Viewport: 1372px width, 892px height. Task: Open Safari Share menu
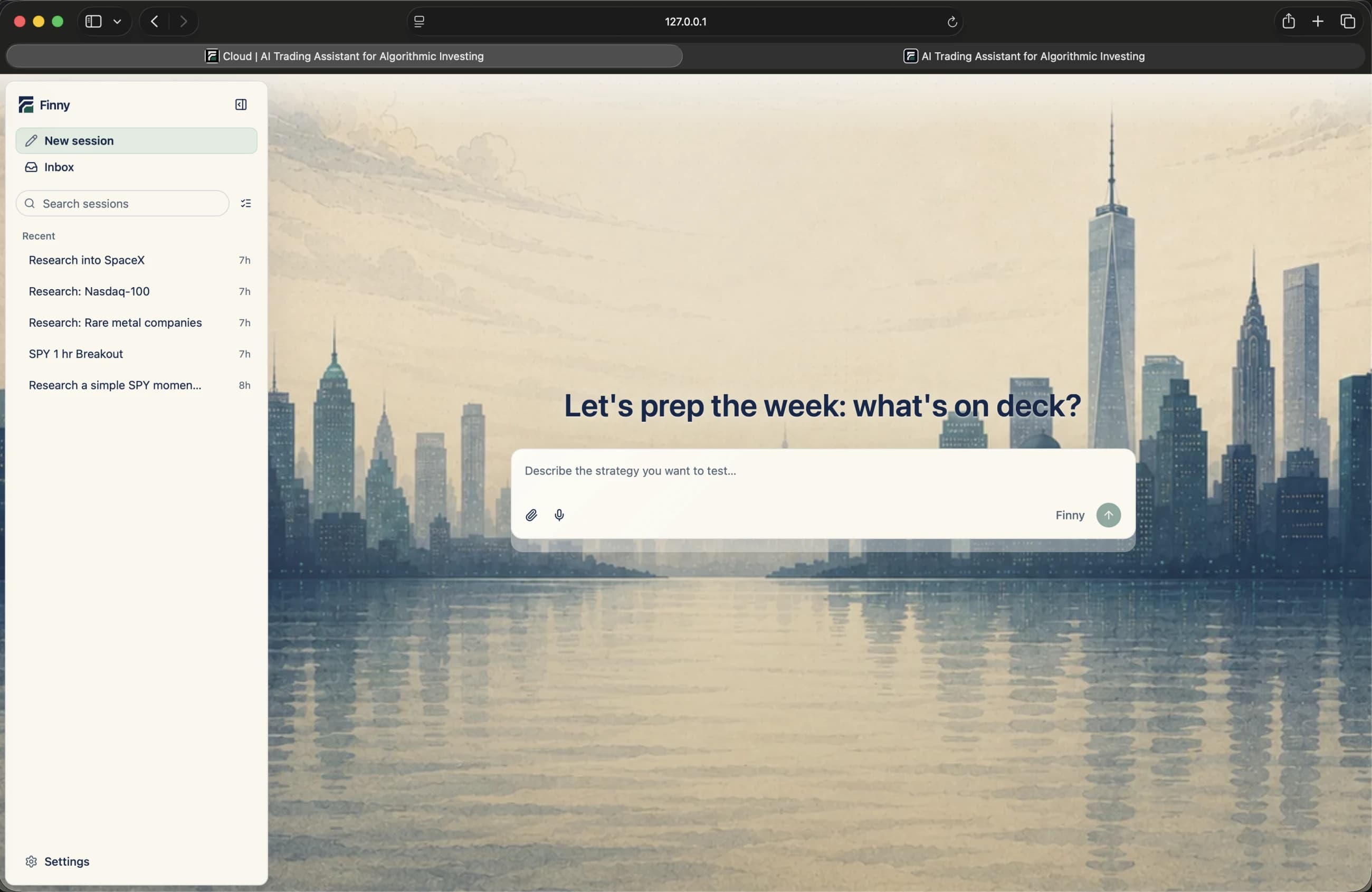(1289, 21)
